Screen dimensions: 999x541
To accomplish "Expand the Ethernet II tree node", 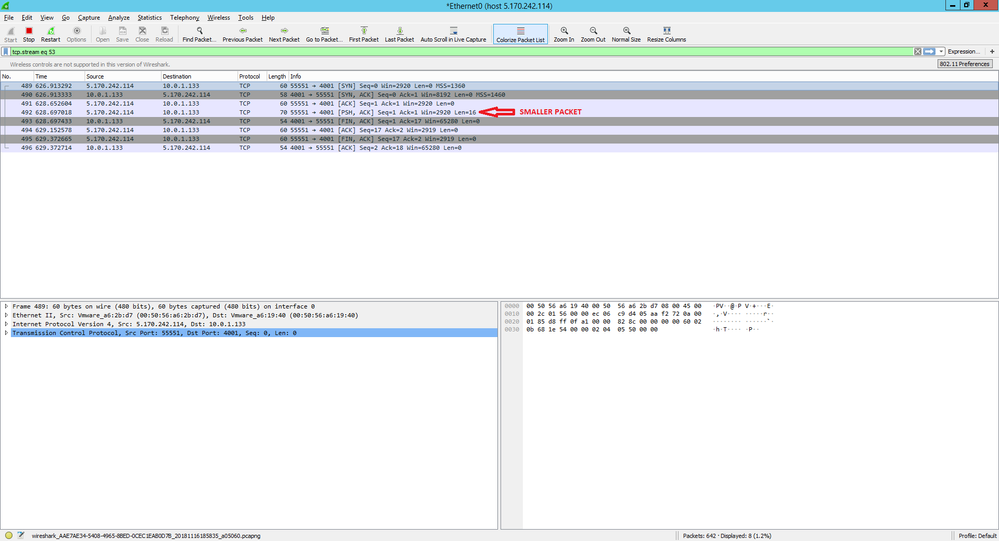I will pos(6,315).
